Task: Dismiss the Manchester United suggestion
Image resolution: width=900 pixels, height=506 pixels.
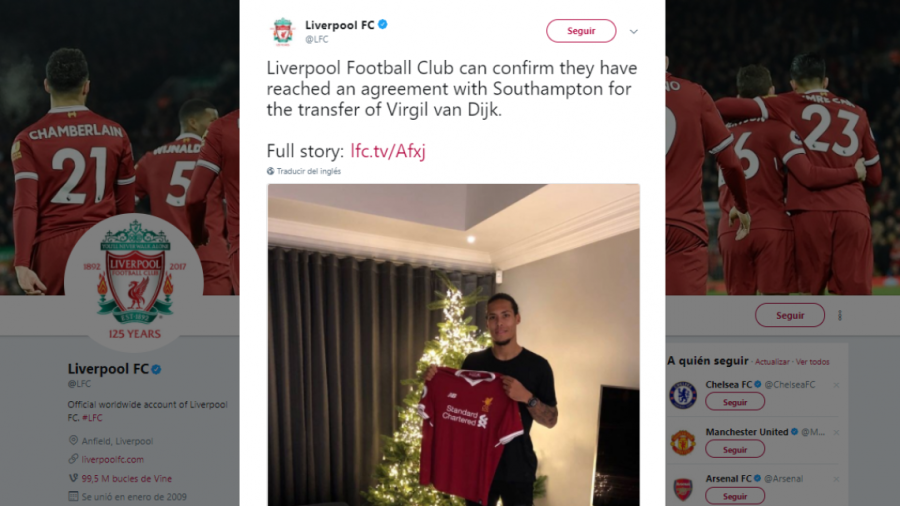Action: 837,432
